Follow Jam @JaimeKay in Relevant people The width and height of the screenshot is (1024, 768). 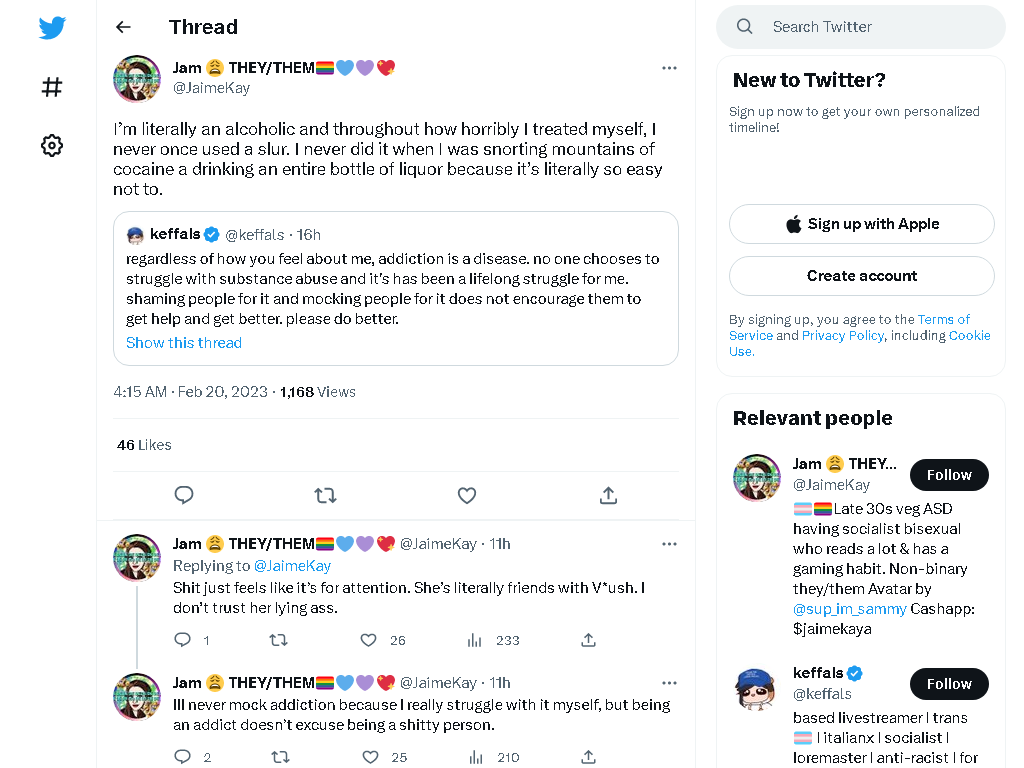coord(949,475)
